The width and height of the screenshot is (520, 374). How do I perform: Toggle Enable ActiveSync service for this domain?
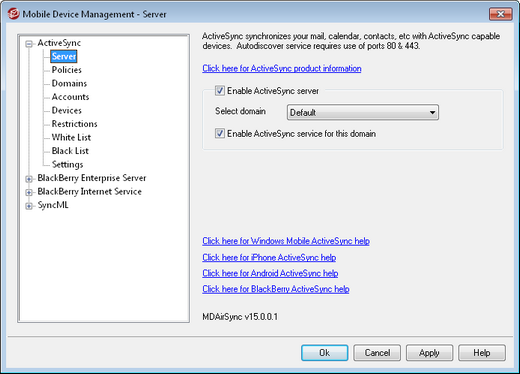tap(220, 133)
